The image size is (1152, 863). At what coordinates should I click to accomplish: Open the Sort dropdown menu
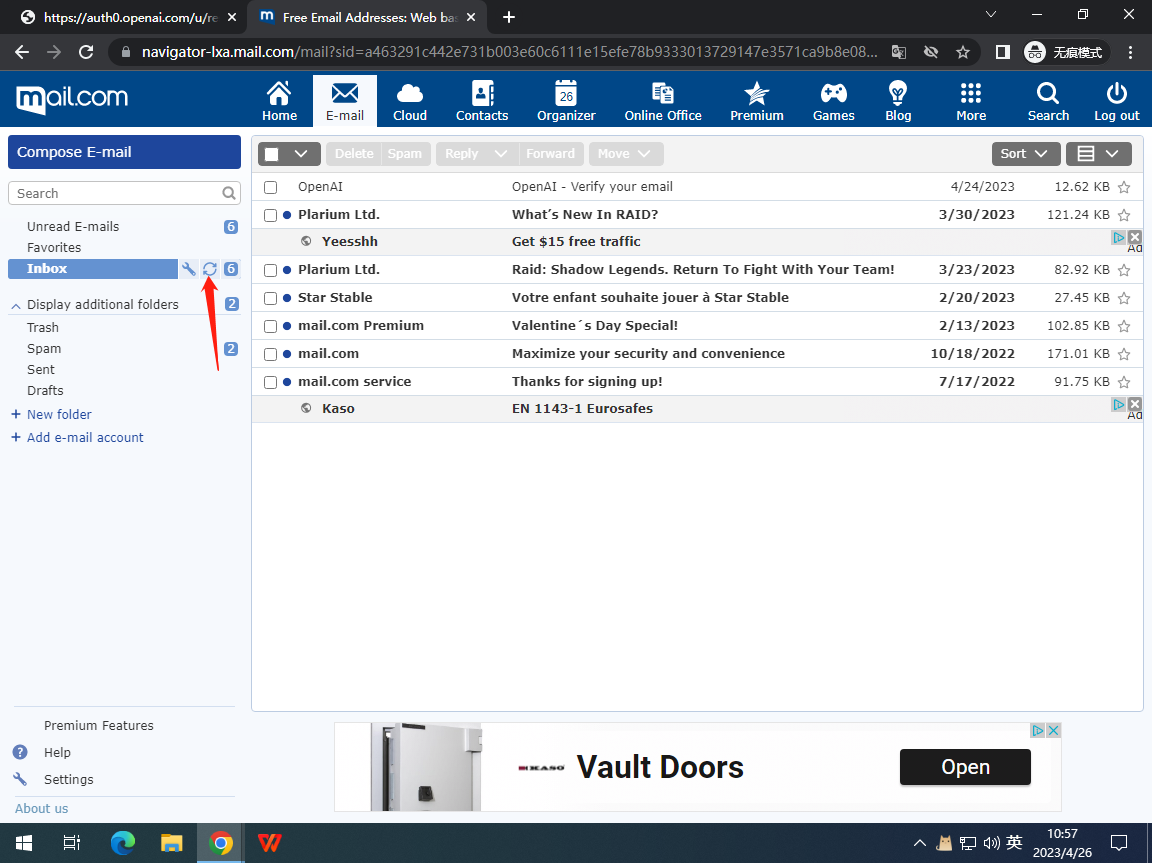[x=1025, y=154]
